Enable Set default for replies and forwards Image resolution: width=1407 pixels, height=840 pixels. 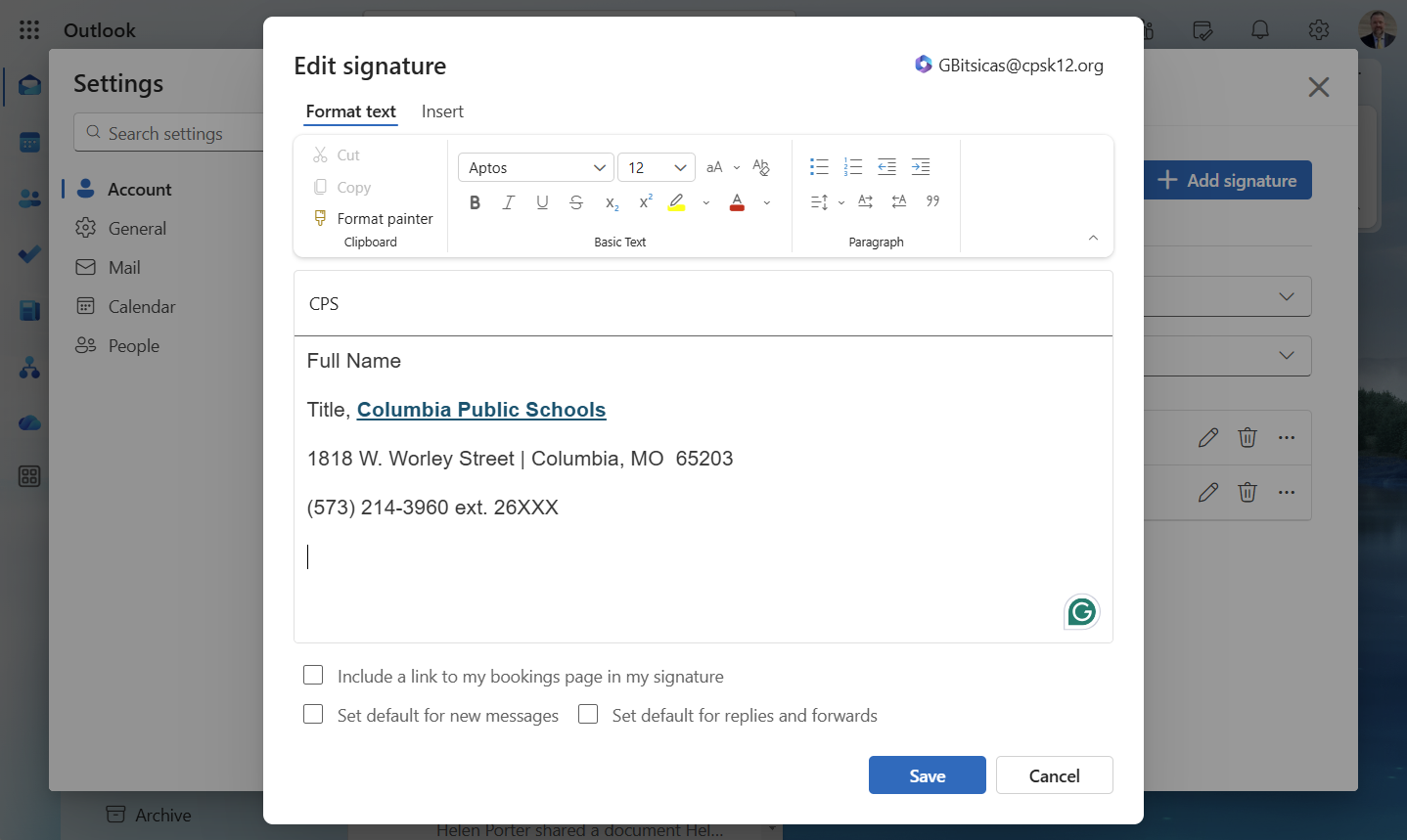coord(588,715)
